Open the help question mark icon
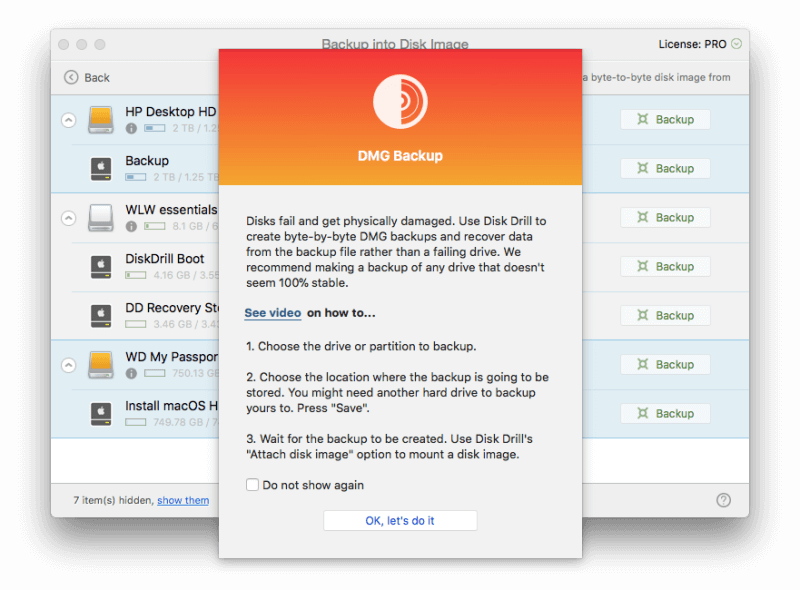This screenshot has width=800, height=590. [x=723, y=500]
